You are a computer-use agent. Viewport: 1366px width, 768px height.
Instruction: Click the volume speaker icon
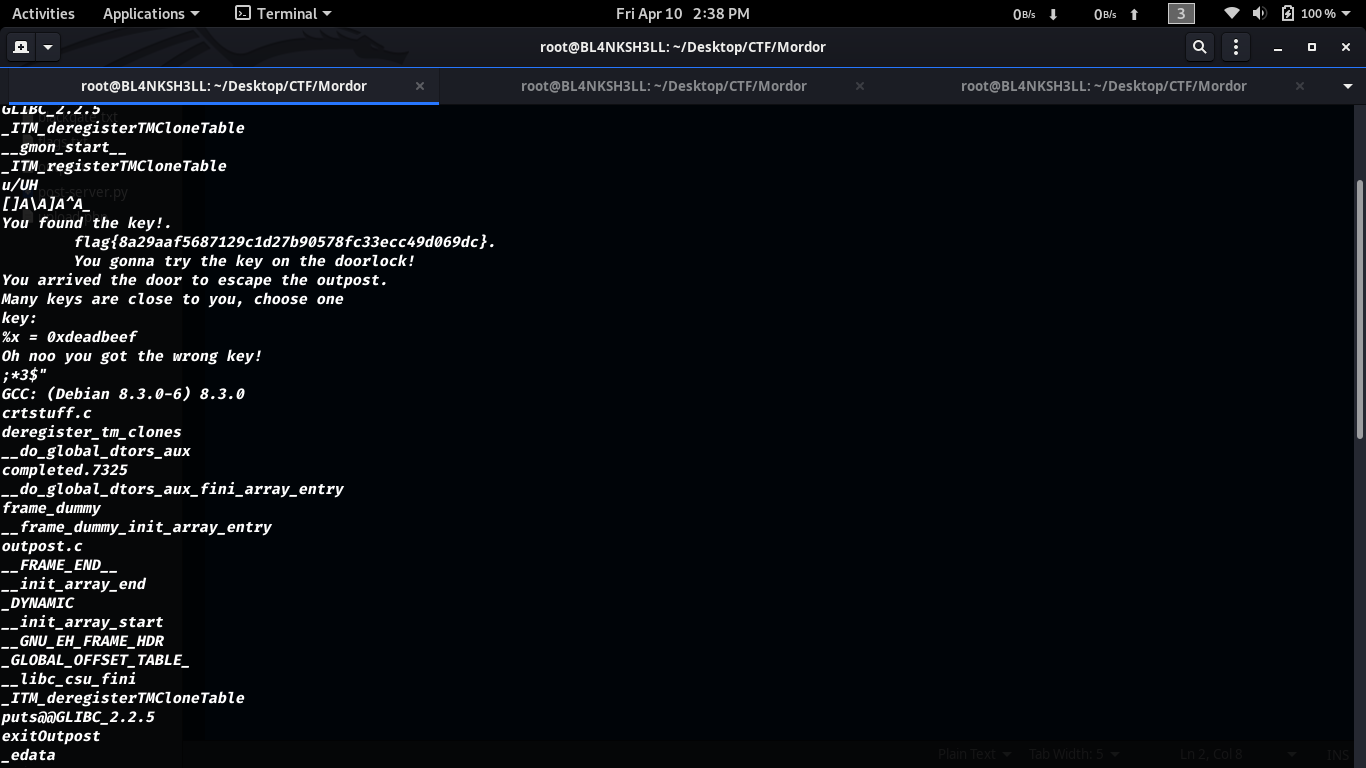[1259, 14]
